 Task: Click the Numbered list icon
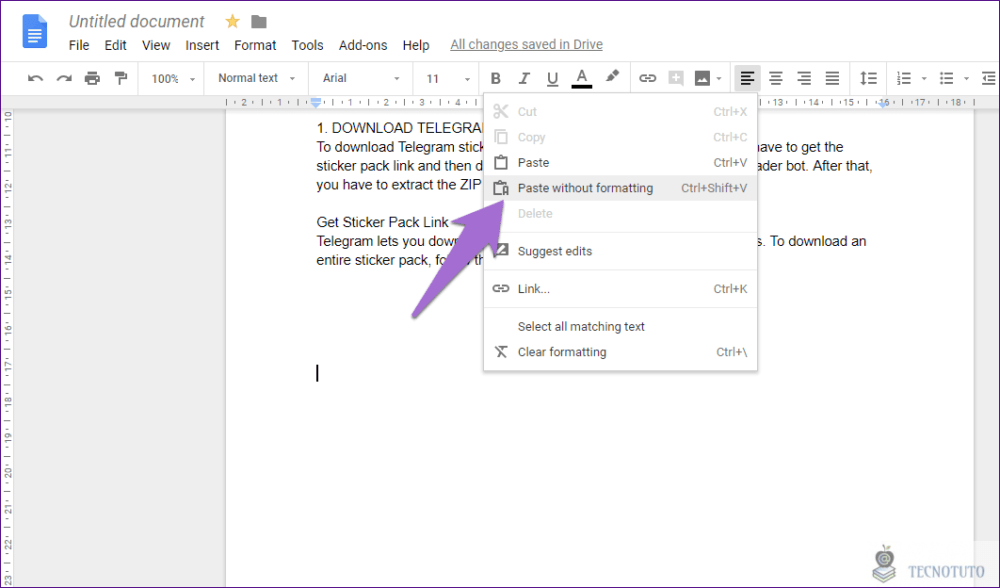[904, 78]
